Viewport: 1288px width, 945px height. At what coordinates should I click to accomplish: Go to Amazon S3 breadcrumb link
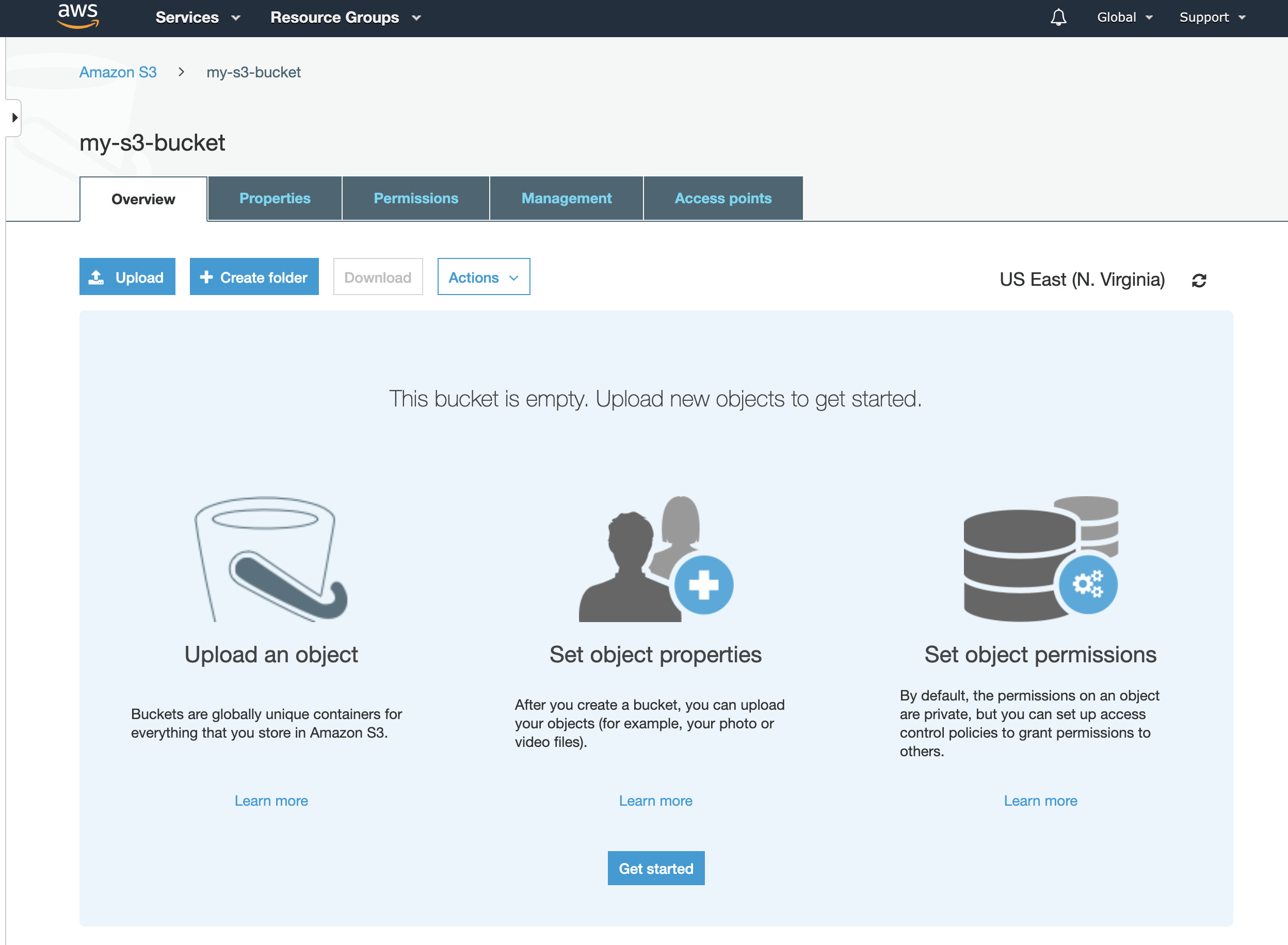pyautogui.click(x=118, y=72)
